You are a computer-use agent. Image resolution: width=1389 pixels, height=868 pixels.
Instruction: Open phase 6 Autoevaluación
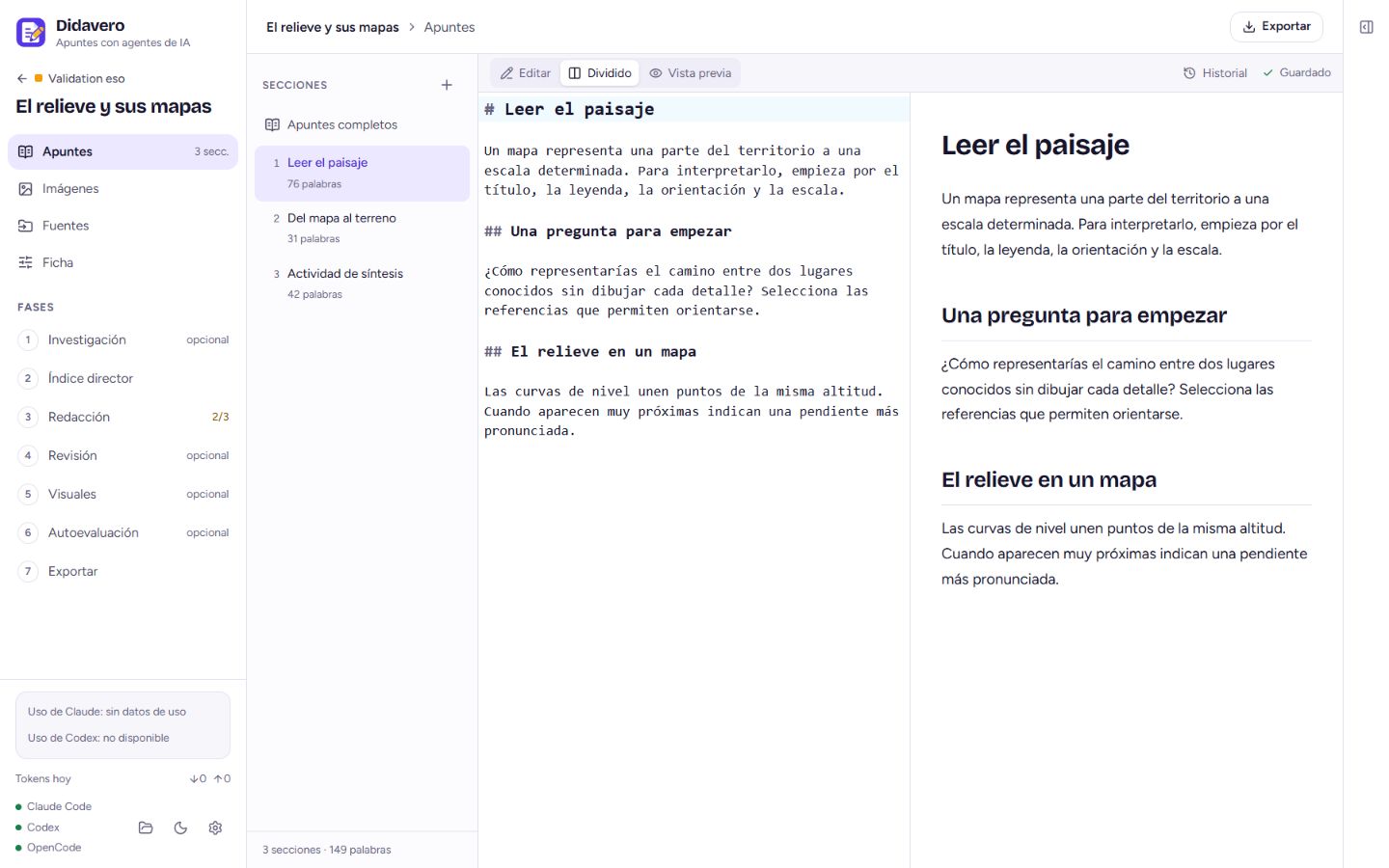click(123, 532)
